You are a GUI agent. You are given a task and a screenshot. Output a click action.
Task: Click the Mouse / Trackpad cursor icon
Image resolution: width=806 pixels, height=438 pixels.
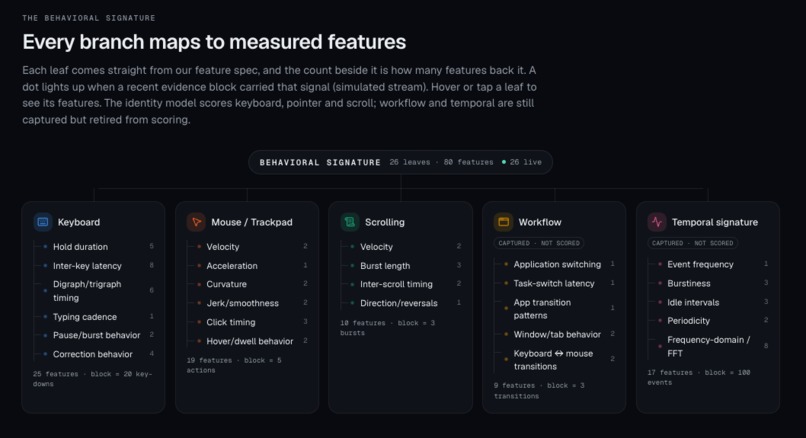click(196, 222)
